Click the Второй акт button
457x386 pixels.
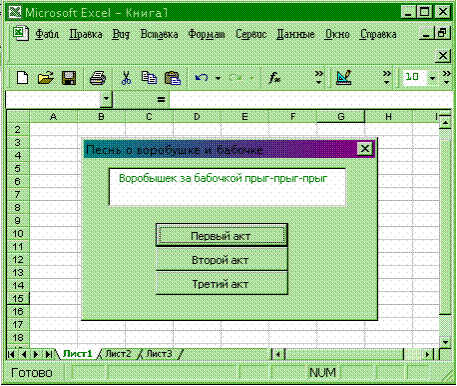[221, 259]
